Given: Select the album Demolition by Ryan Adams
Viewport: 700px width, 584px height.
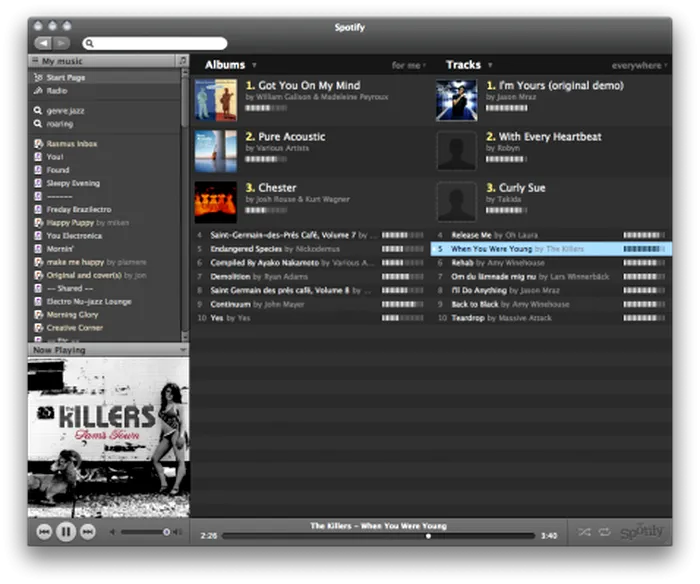Looking at the screenshot, I should coord(310,277).
